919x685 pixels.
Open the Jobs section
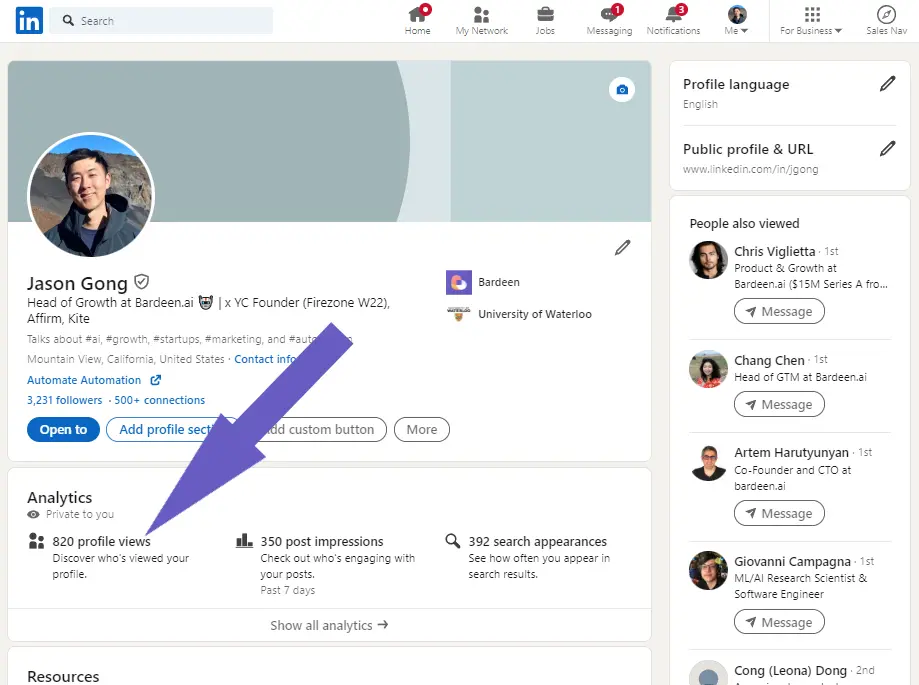tap(545, 21)
